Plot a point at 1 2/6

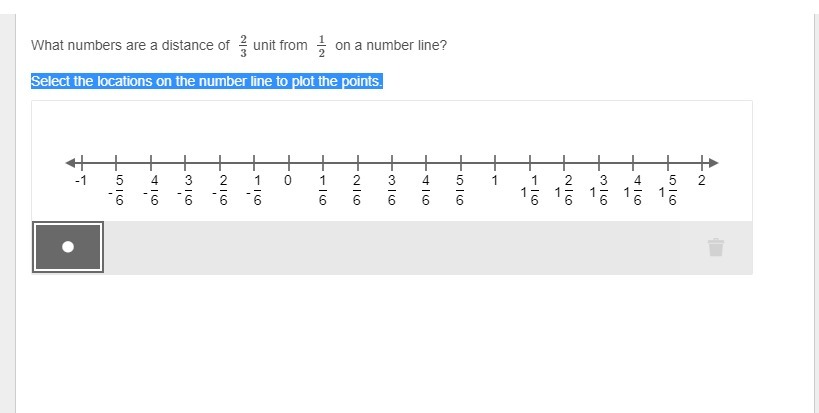point(564,163)
